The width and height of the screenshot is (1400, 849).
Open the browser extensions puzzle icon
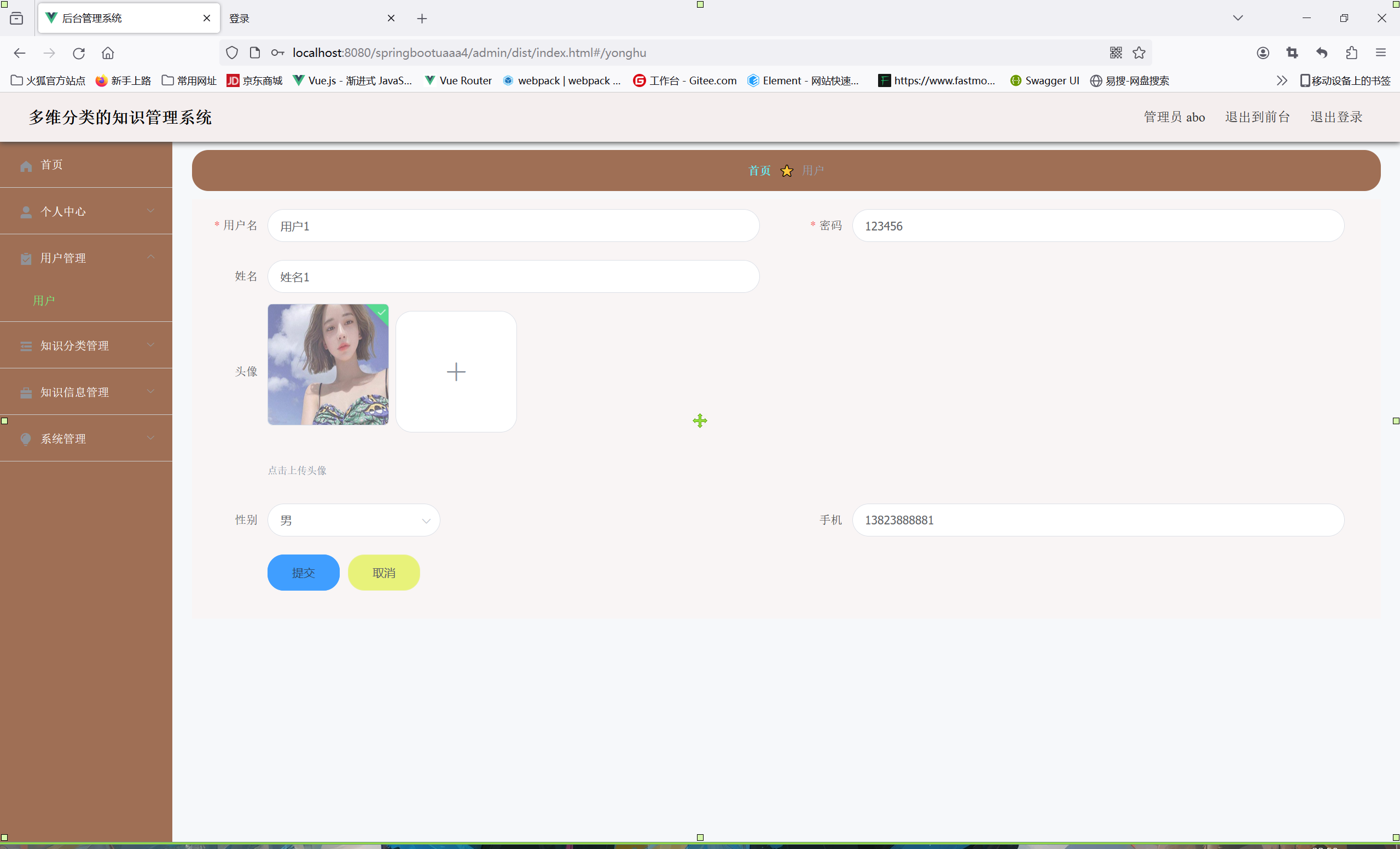(1351, 53)
